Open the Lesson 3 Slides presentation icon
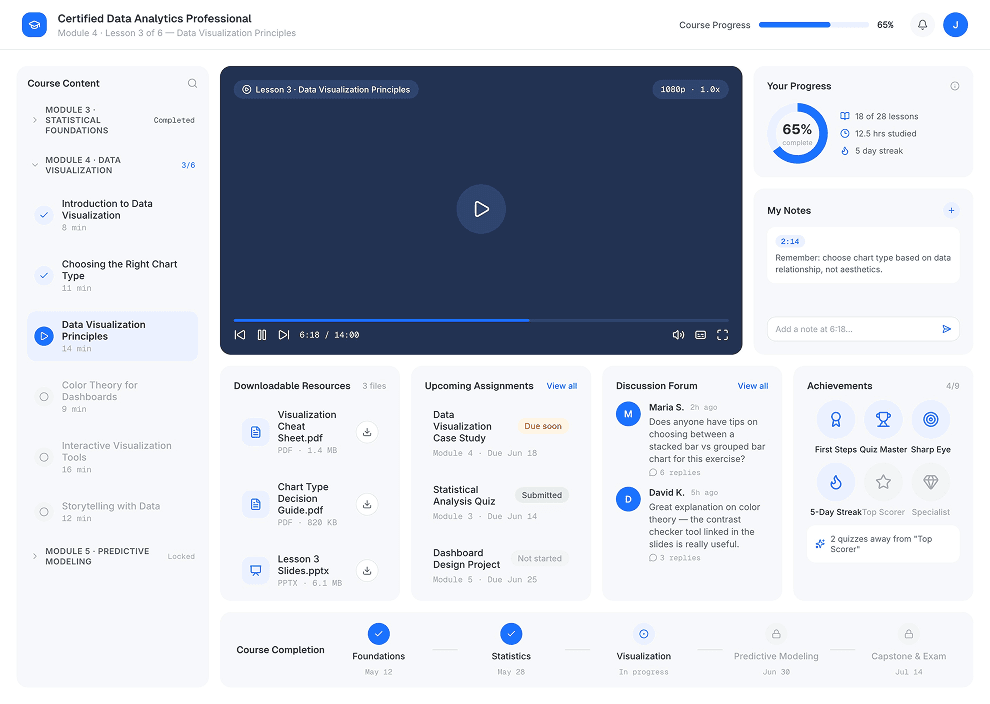The image size is (990, 704). 256,570
